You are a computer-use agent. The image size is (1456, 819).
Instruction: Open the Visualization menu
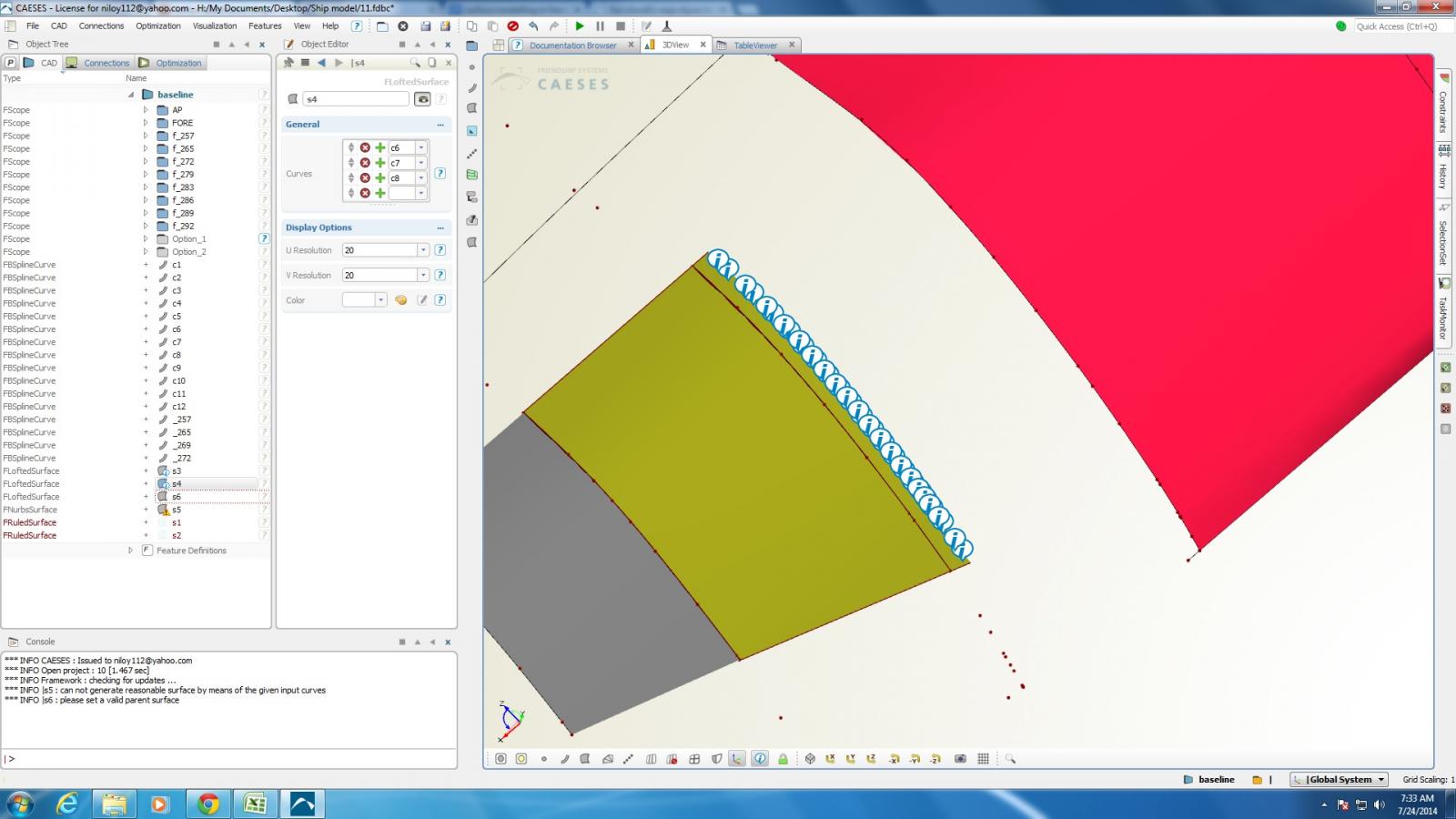click(215, 26)
